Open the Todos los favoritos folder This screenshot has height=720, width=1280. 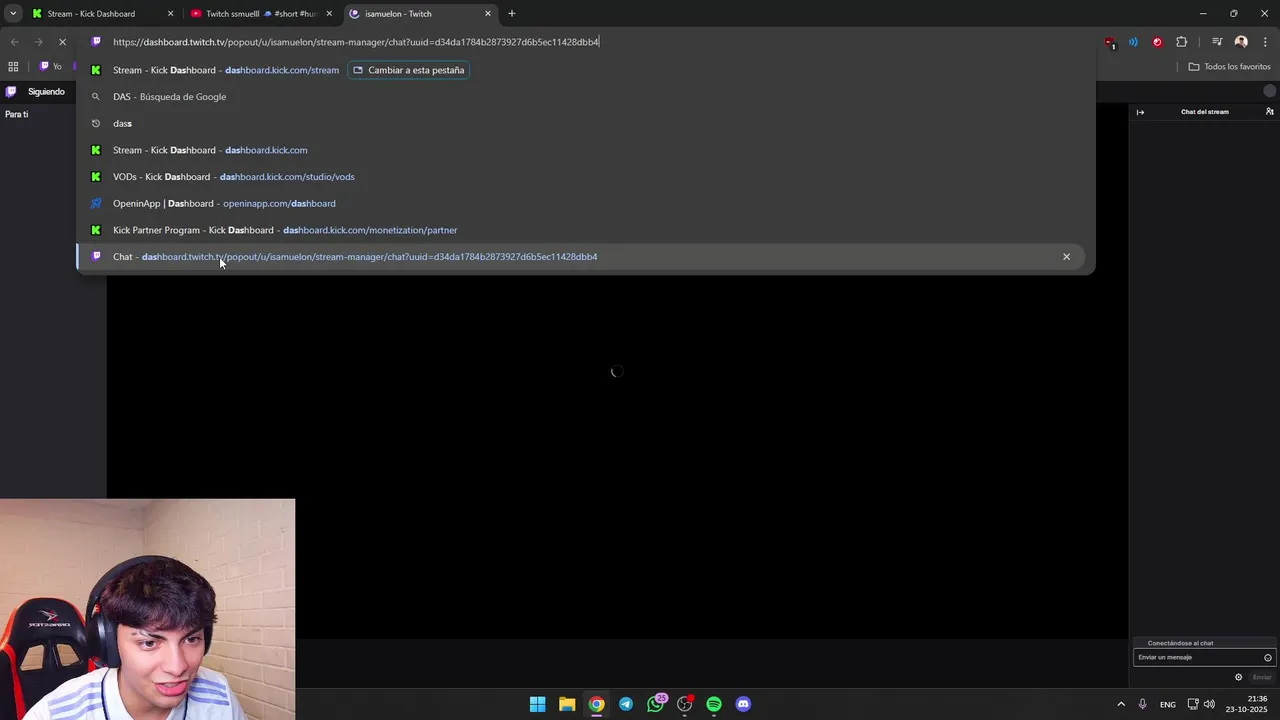pos(1230,67)
